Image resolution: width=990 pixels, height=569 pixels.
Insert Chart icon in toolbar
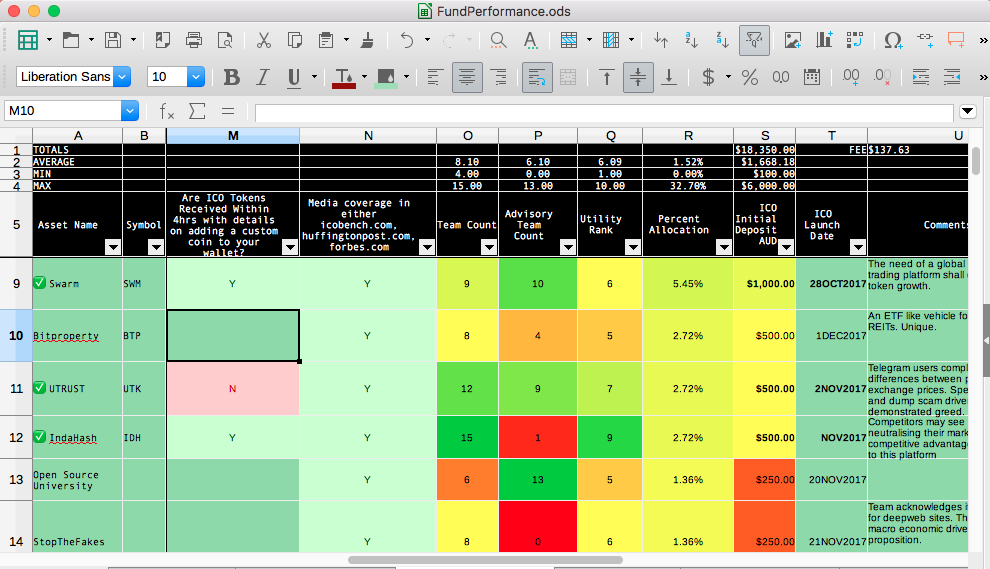(x=824, y=40)
